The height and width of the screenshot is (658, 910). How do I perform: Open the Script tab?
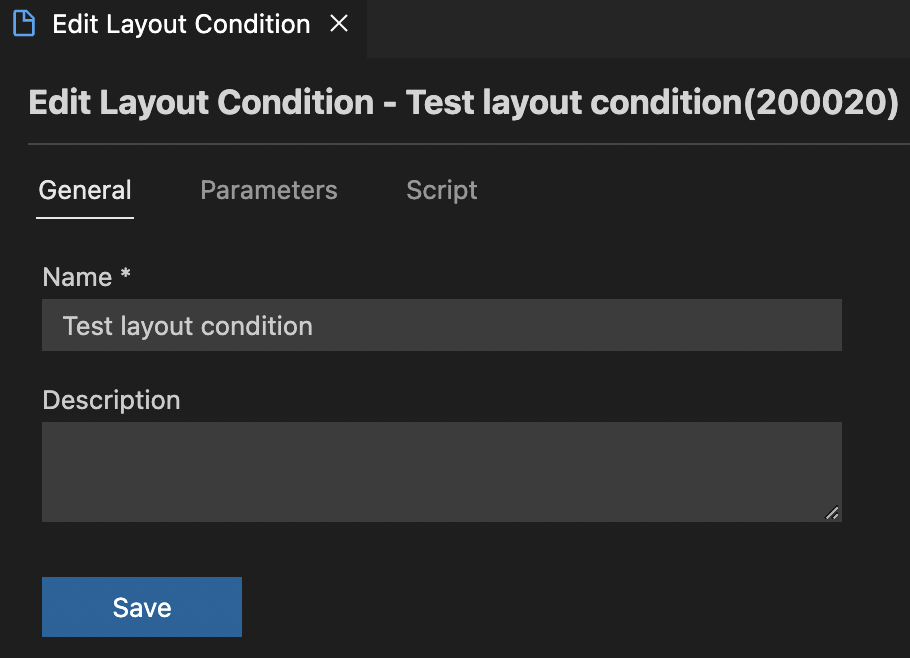point(442,190)
